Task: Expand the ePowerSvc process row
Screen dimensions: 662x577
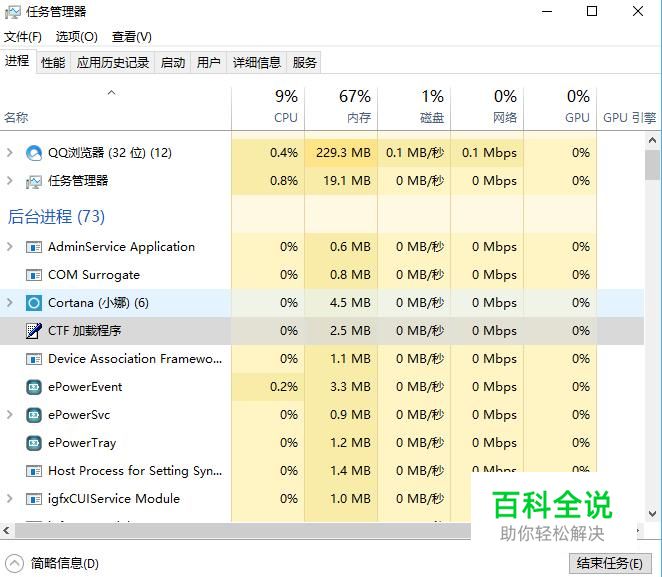Action: (10, 415)
